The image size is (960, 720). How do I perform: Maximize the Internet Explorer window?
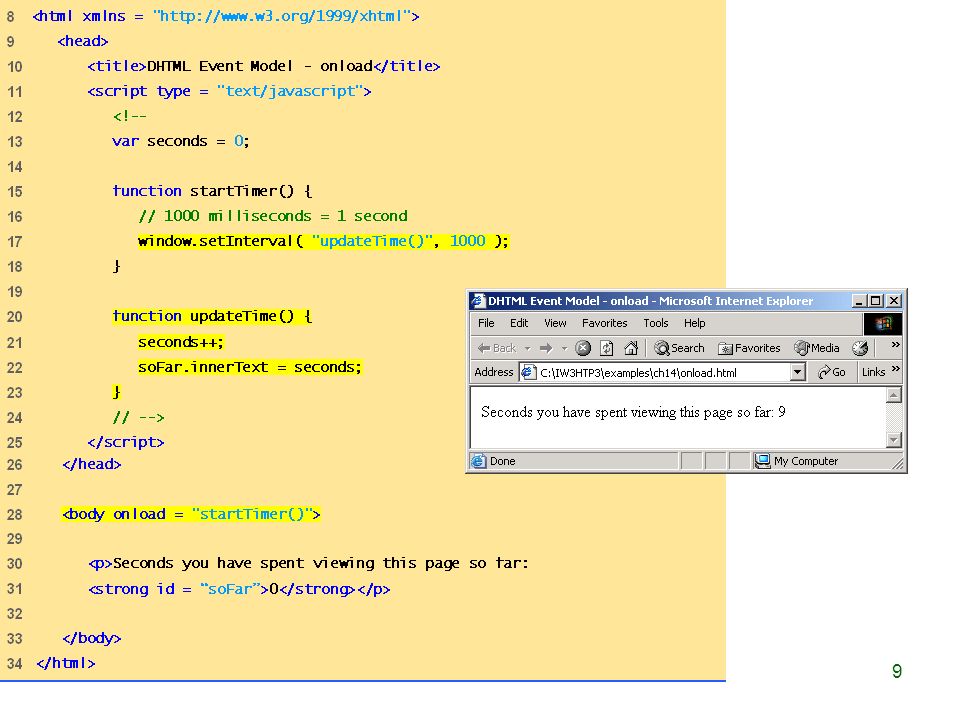(x=876, y=301)
